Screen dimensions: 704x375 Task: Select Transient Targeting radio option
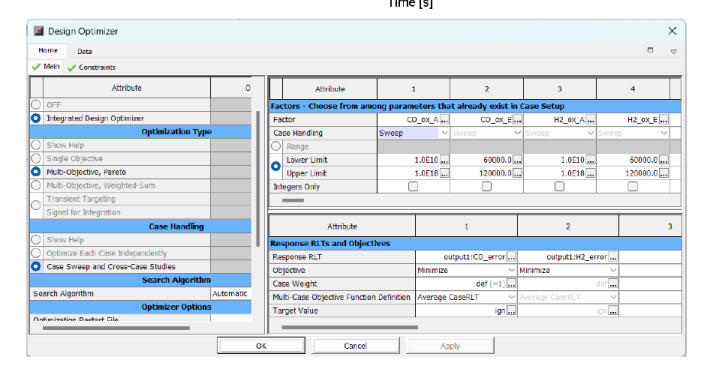[36, 205]
